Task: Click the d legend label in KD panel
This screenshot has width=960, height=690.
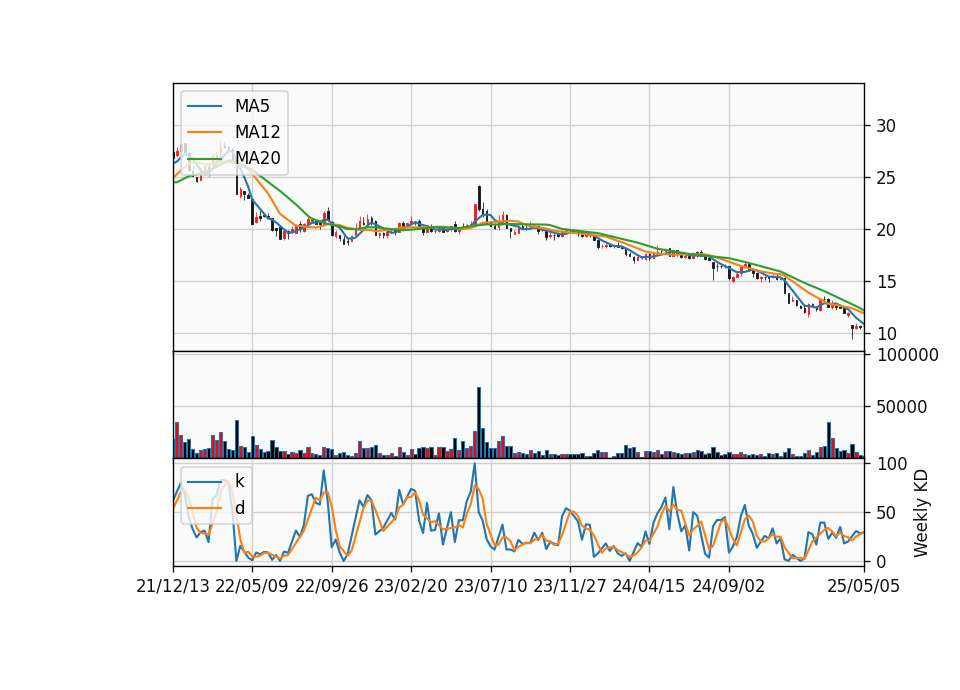Action: coord(239,508)
